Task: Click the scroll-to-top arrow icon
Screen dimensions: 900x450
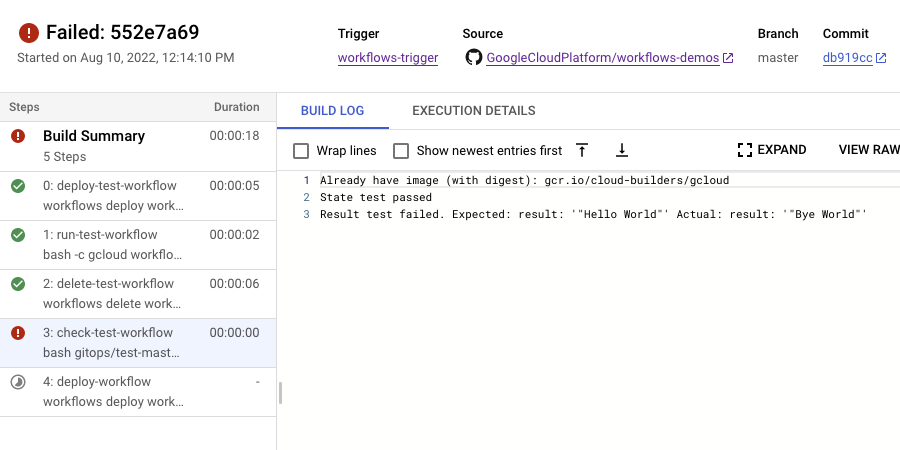Action: tap(582, 150)
